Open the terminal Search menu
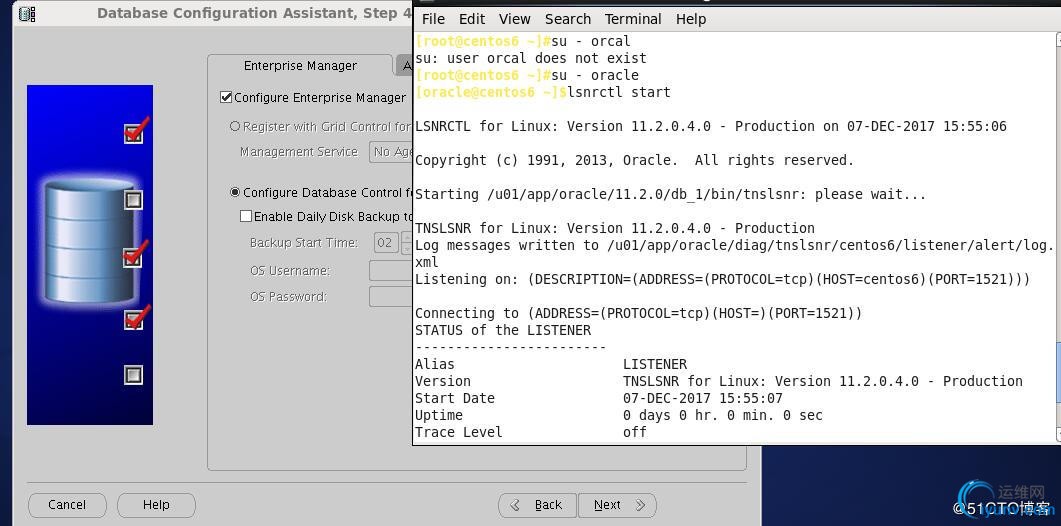This screenshot has height=526, width=1061. pos(568,20)
